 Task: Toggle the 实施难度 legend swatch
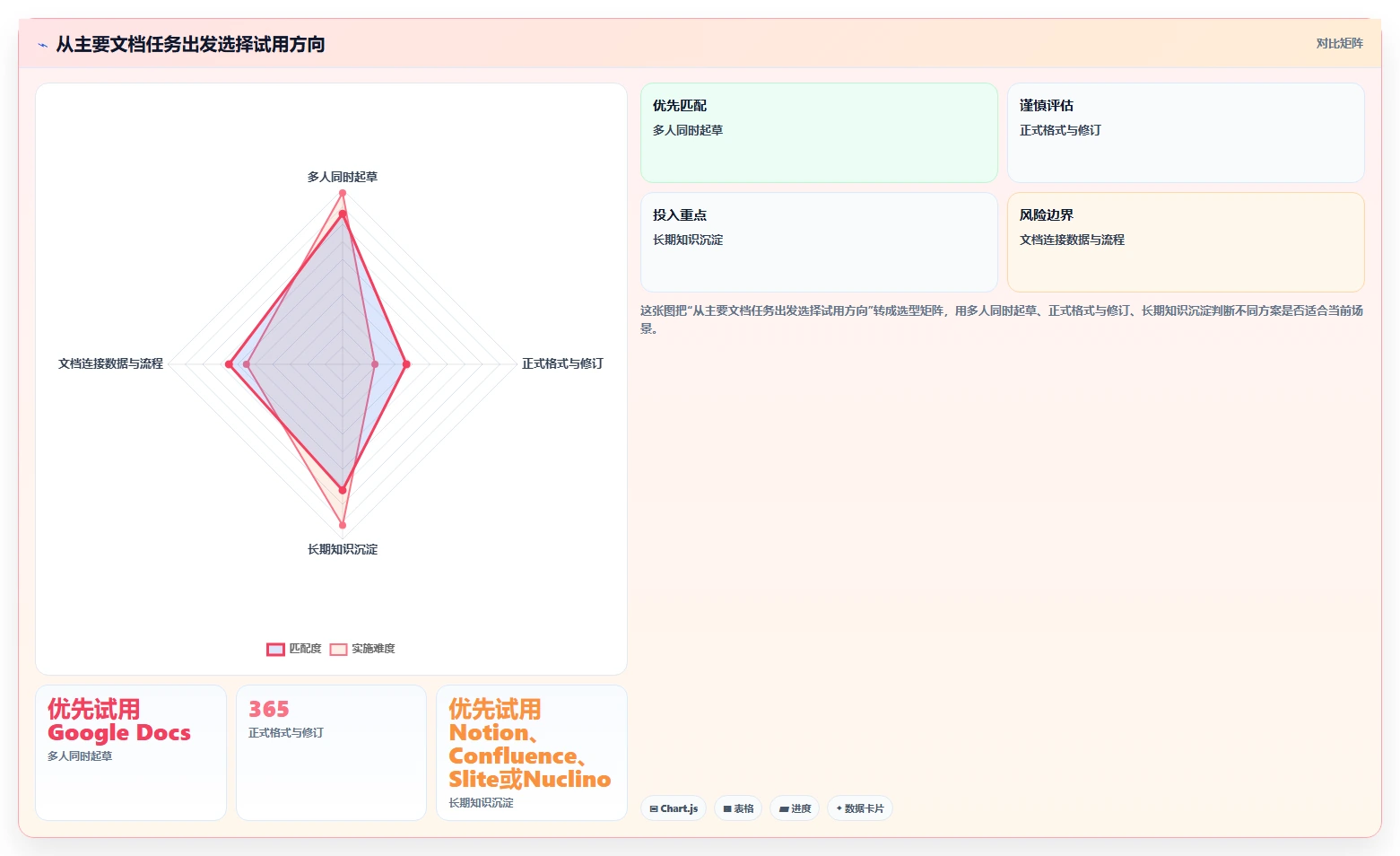coord(338,649)
